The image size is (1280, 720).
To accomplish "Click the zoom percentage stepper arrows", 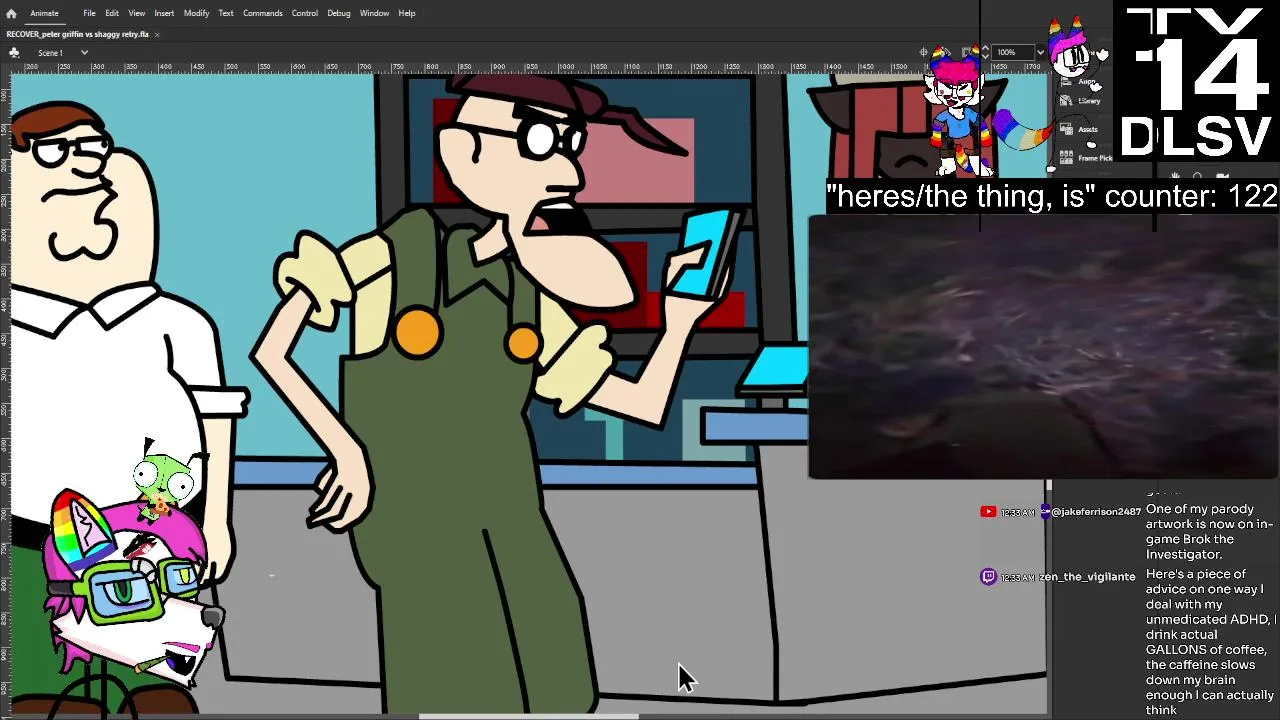I will [x=985, y=52].
